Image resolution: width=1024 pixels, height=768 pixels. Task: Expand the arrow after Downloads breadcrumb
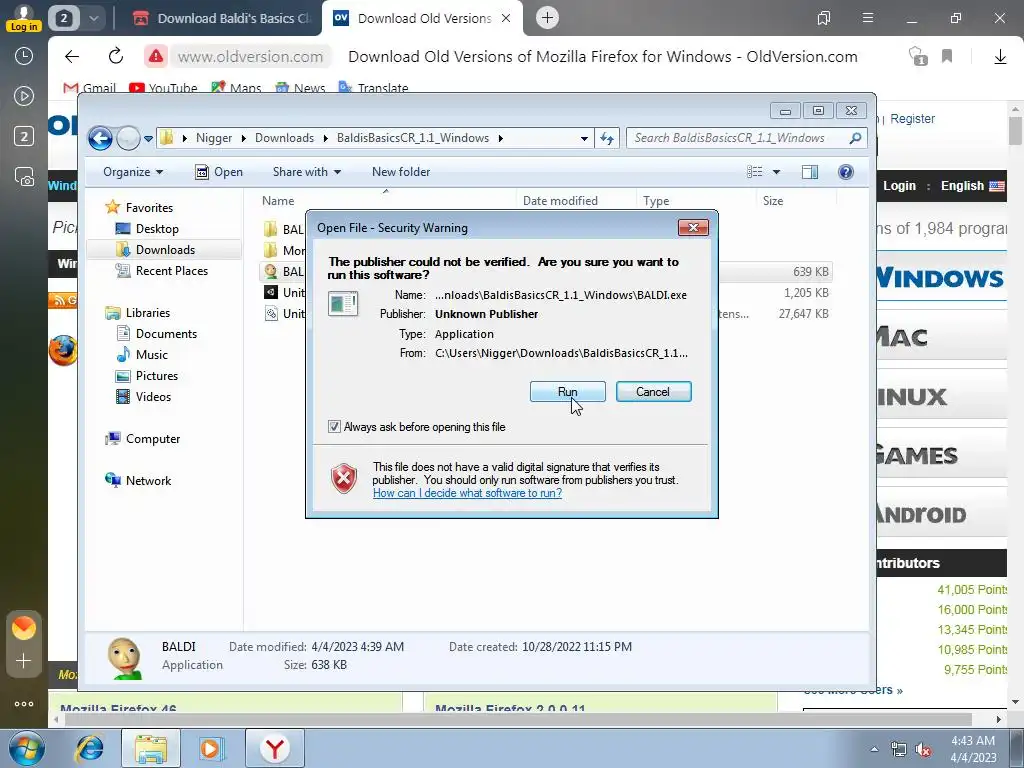point(325,138)
